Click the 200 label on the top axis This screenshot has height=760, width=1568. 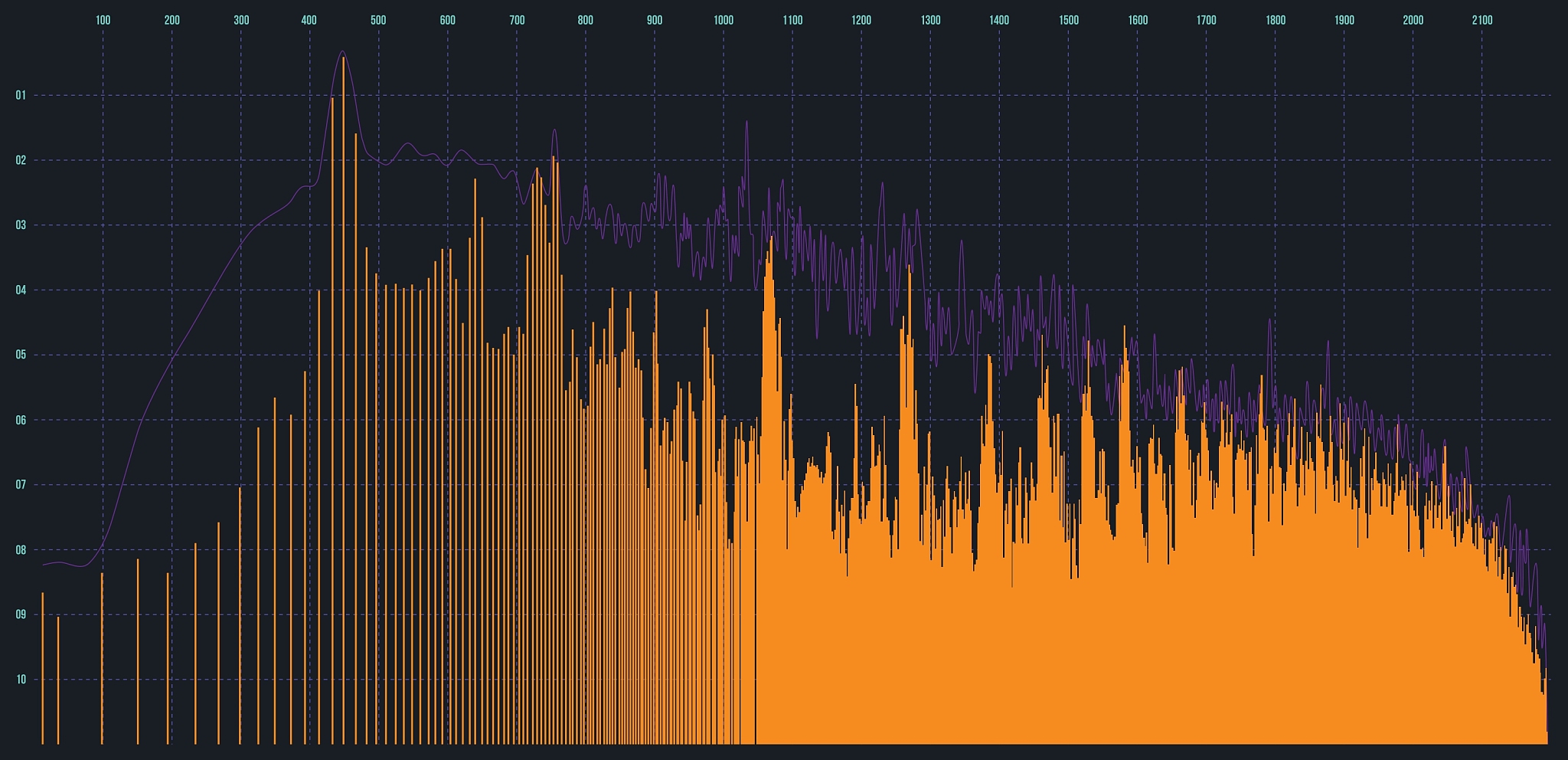click(x=172, y=21)
